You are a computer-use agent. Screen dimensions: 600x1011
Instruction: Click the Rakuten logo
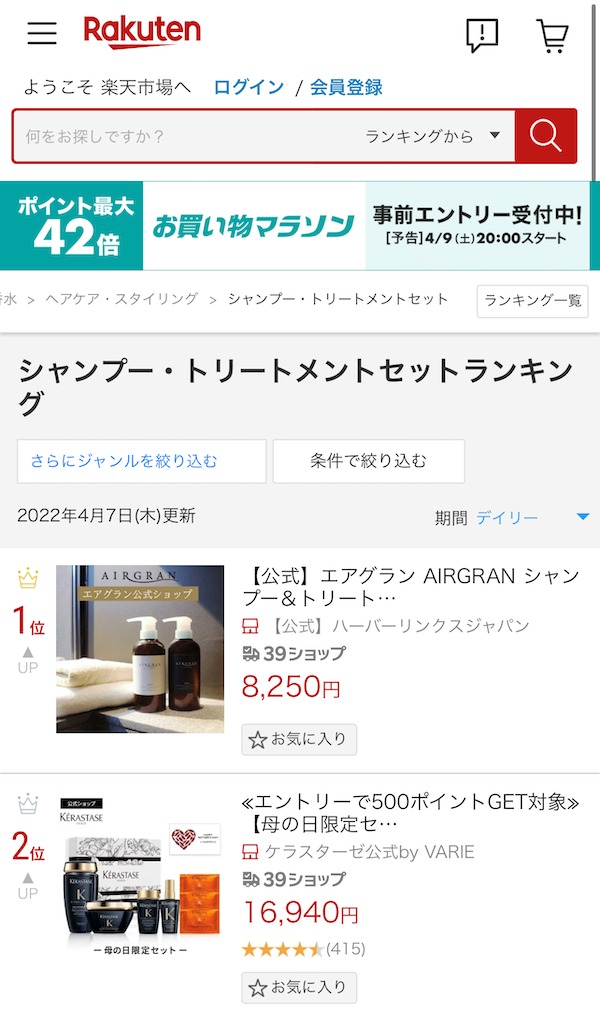[x=142, y=32]
